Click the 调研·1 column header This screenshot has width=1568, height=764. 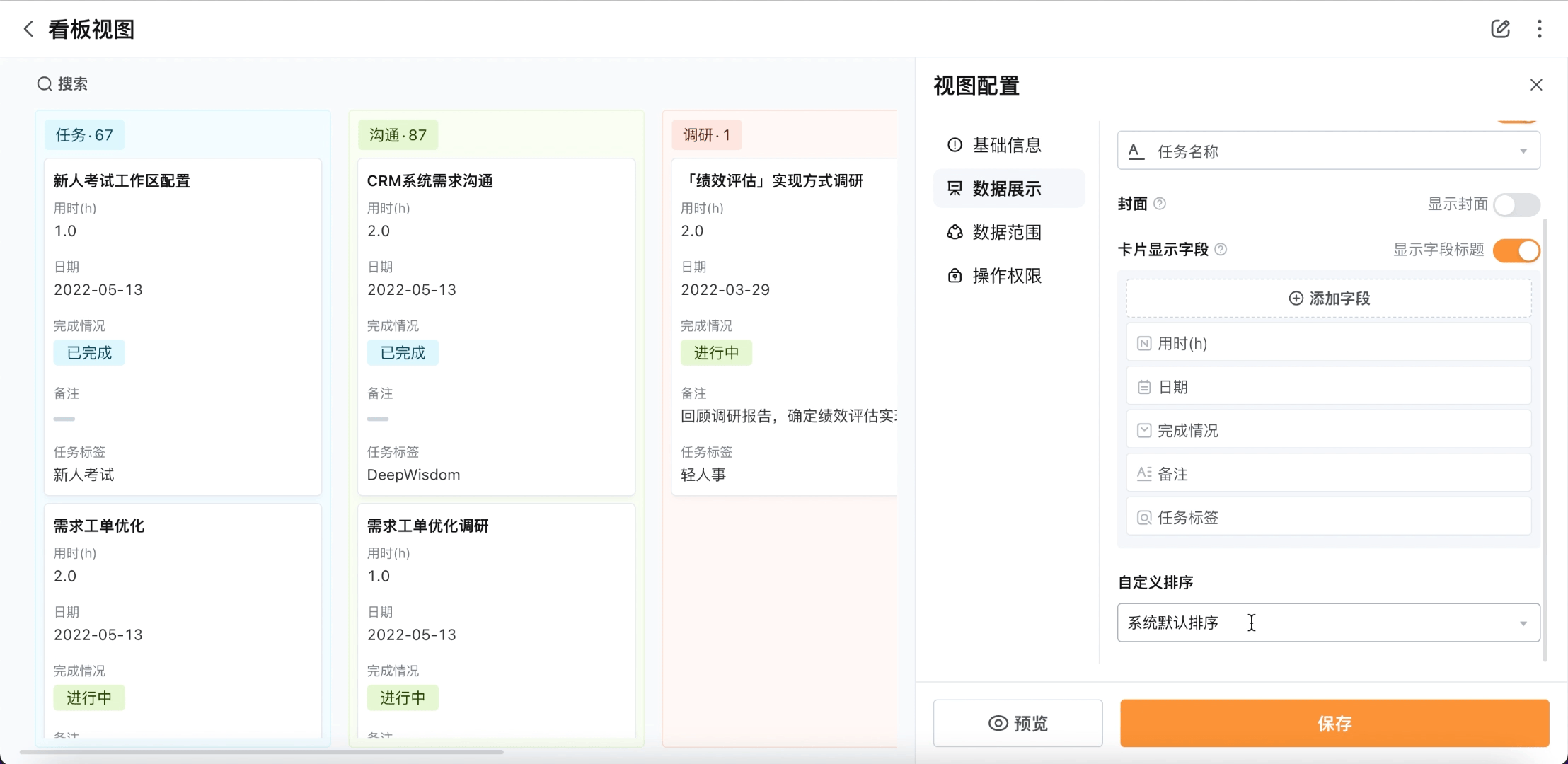[x=706, y=135]
